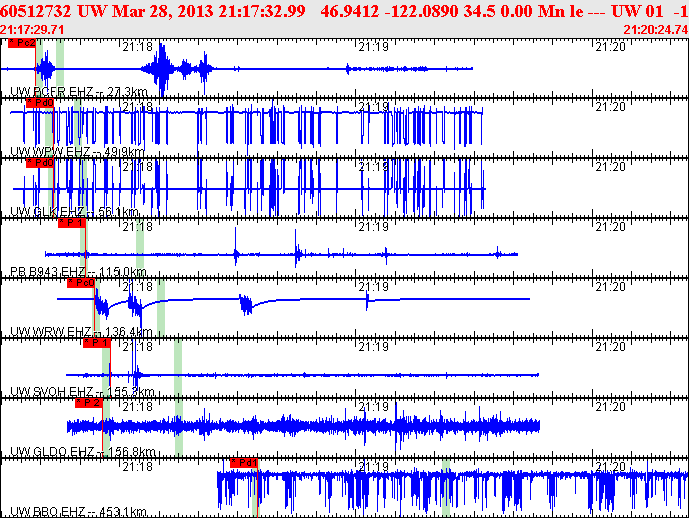Viewport: 689px width, 518px height.
Task: Select the UW GLDO EHZ 156.8km station label
Action: coord(81,452)
